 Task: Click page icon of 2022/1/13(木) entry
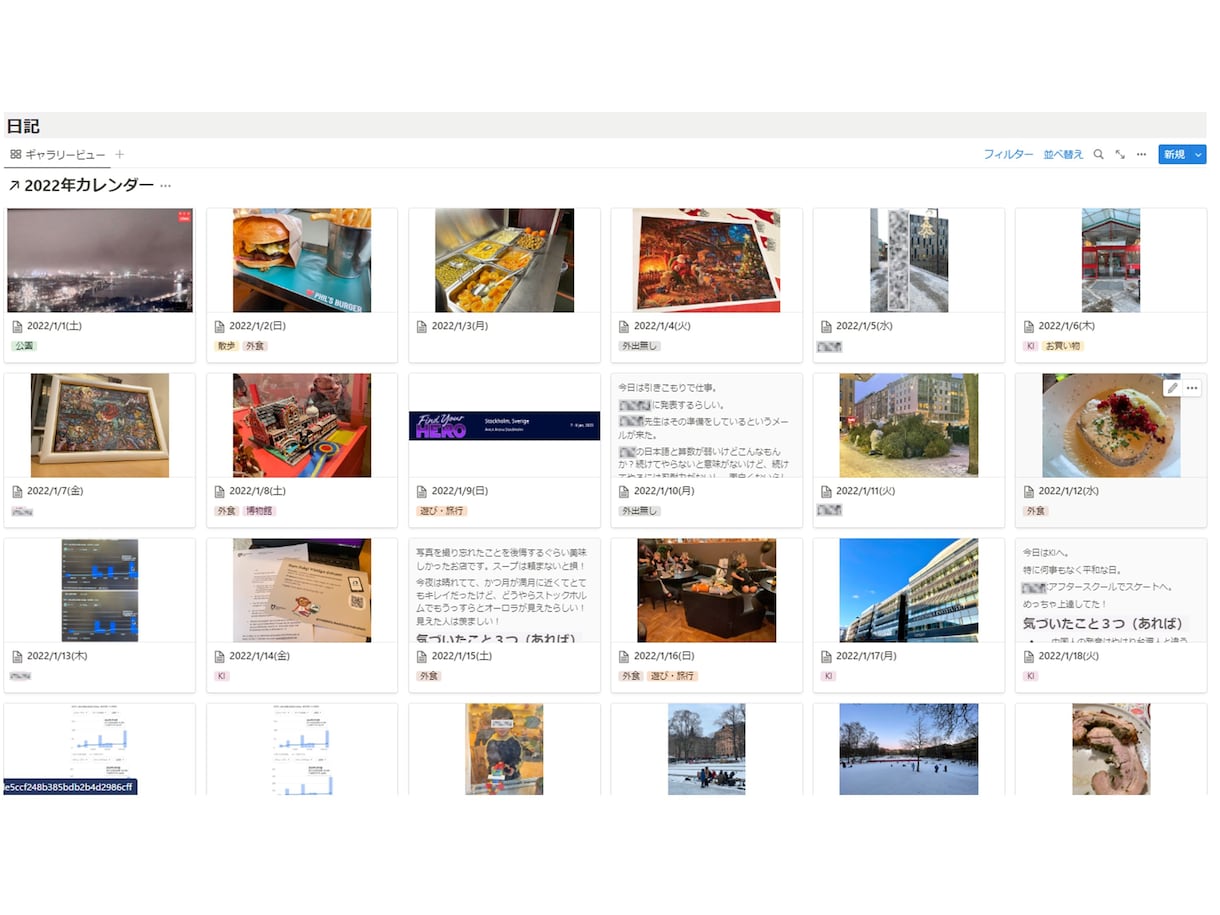(x=17, y=656)
